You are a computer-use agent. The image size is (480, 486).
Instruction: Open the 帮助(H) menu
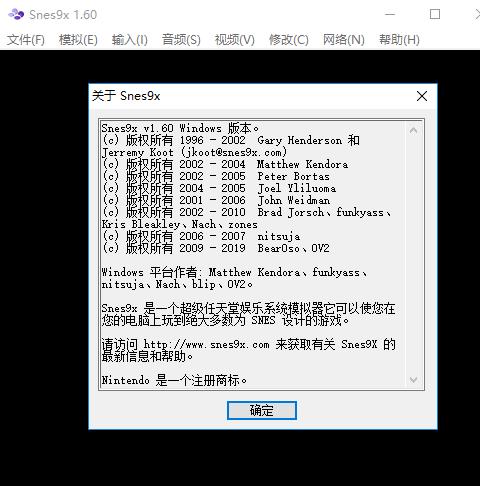[399, 40]
